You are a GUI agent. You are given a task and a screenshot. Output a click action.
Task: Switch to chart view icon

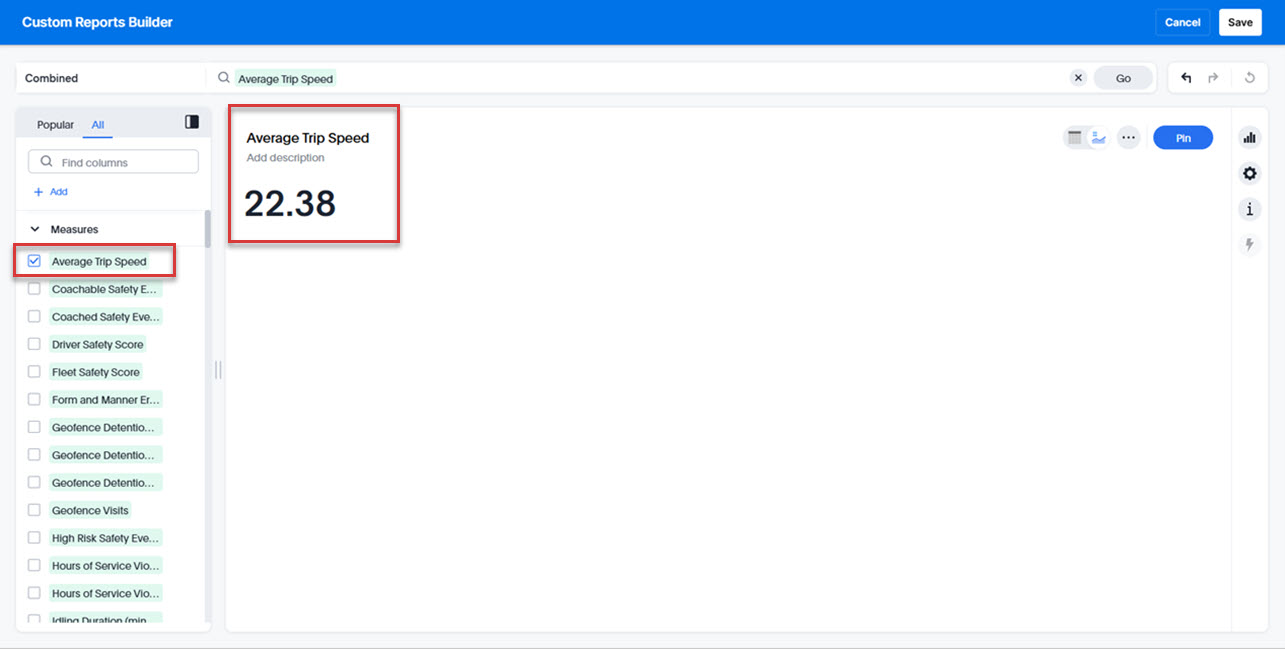pyautogui.click(x=1098, y=138)
